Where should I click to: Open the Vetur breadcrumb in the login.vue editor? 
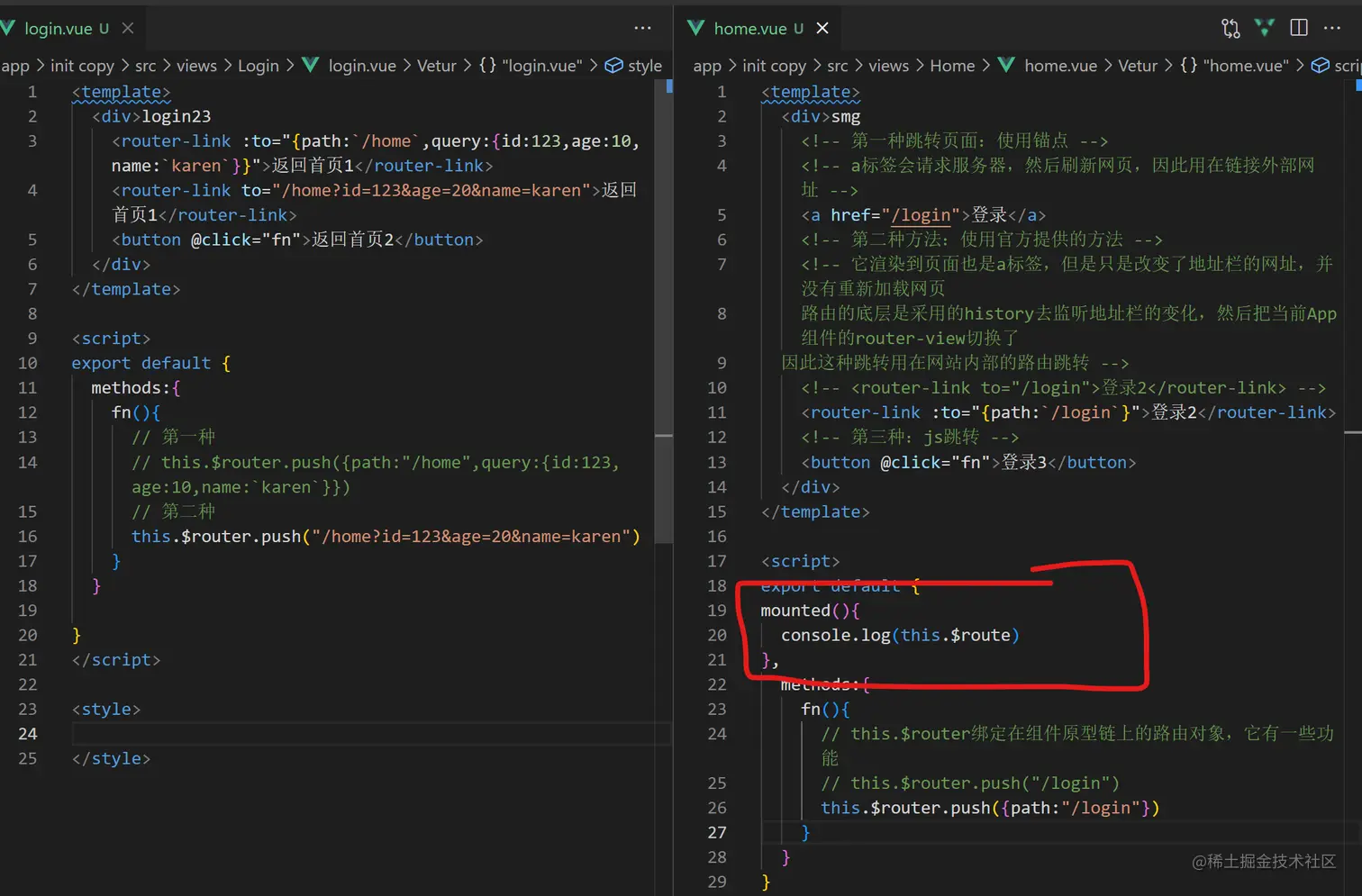point(437,66)
